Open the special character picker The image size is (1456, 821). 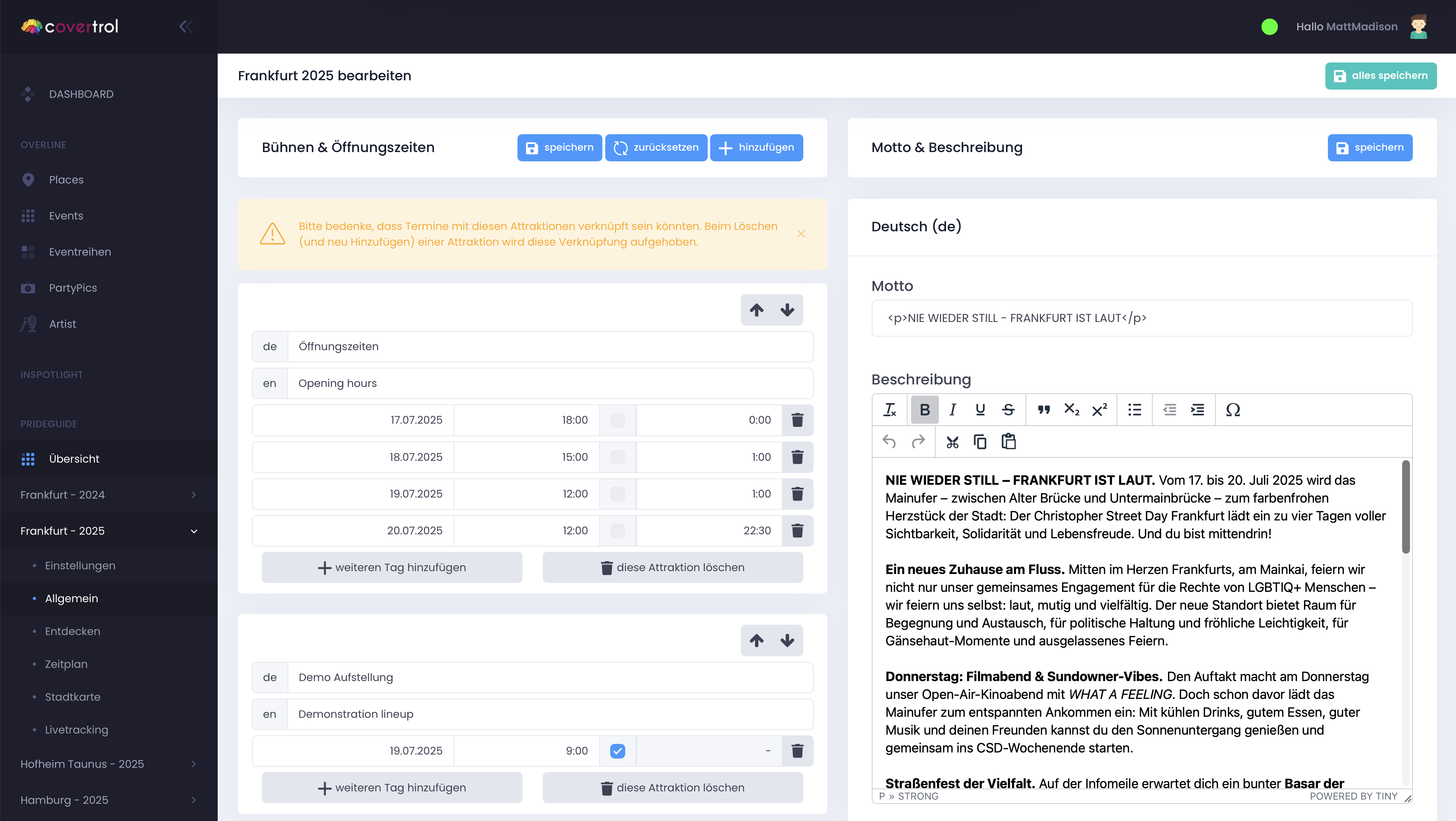pos(1233,409)
